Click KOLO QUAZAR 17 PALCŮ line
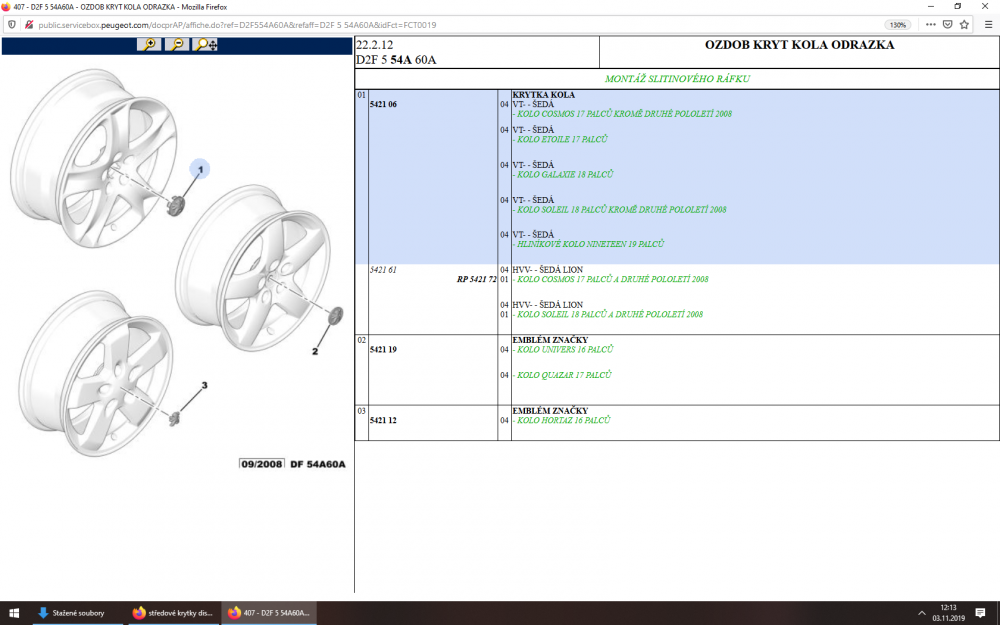The width and height of the screenshot is (1000, 625). tap(562, 375)
